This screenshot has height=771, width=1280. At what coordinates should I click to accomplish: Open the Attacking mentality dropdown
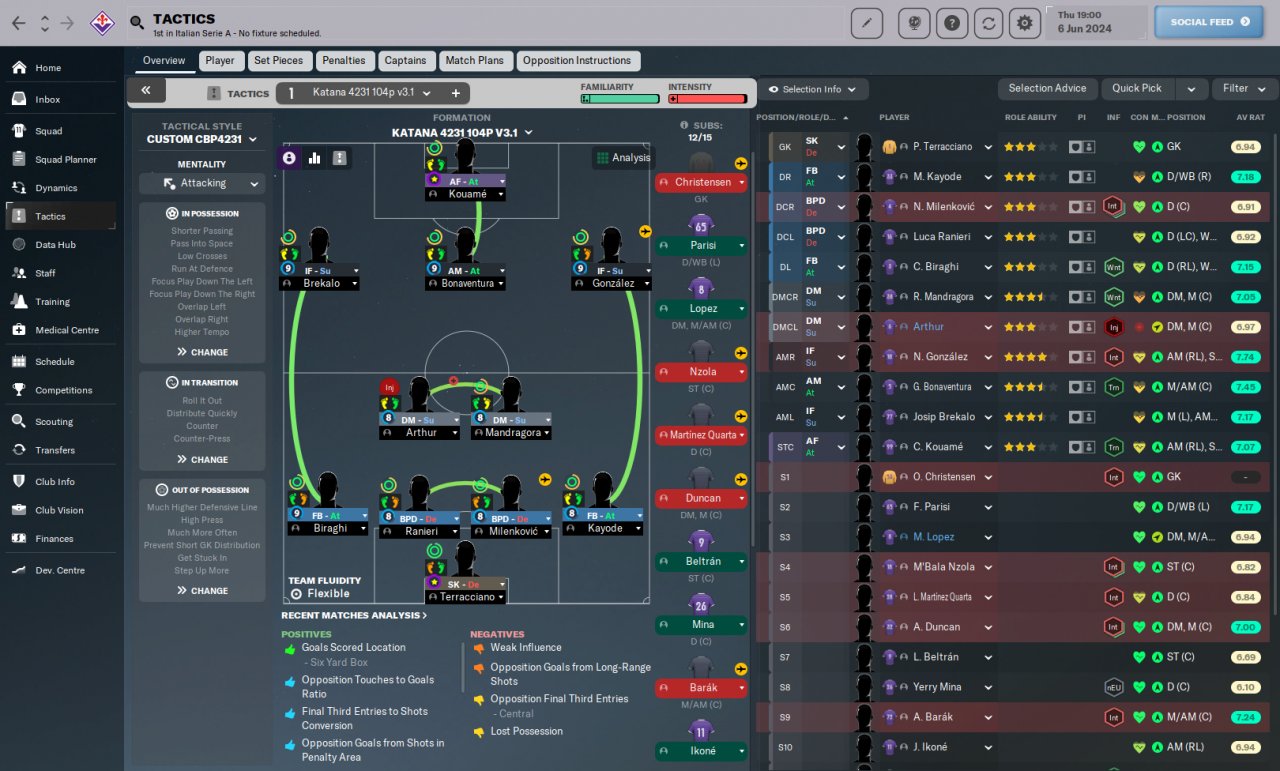click(202, 184)
